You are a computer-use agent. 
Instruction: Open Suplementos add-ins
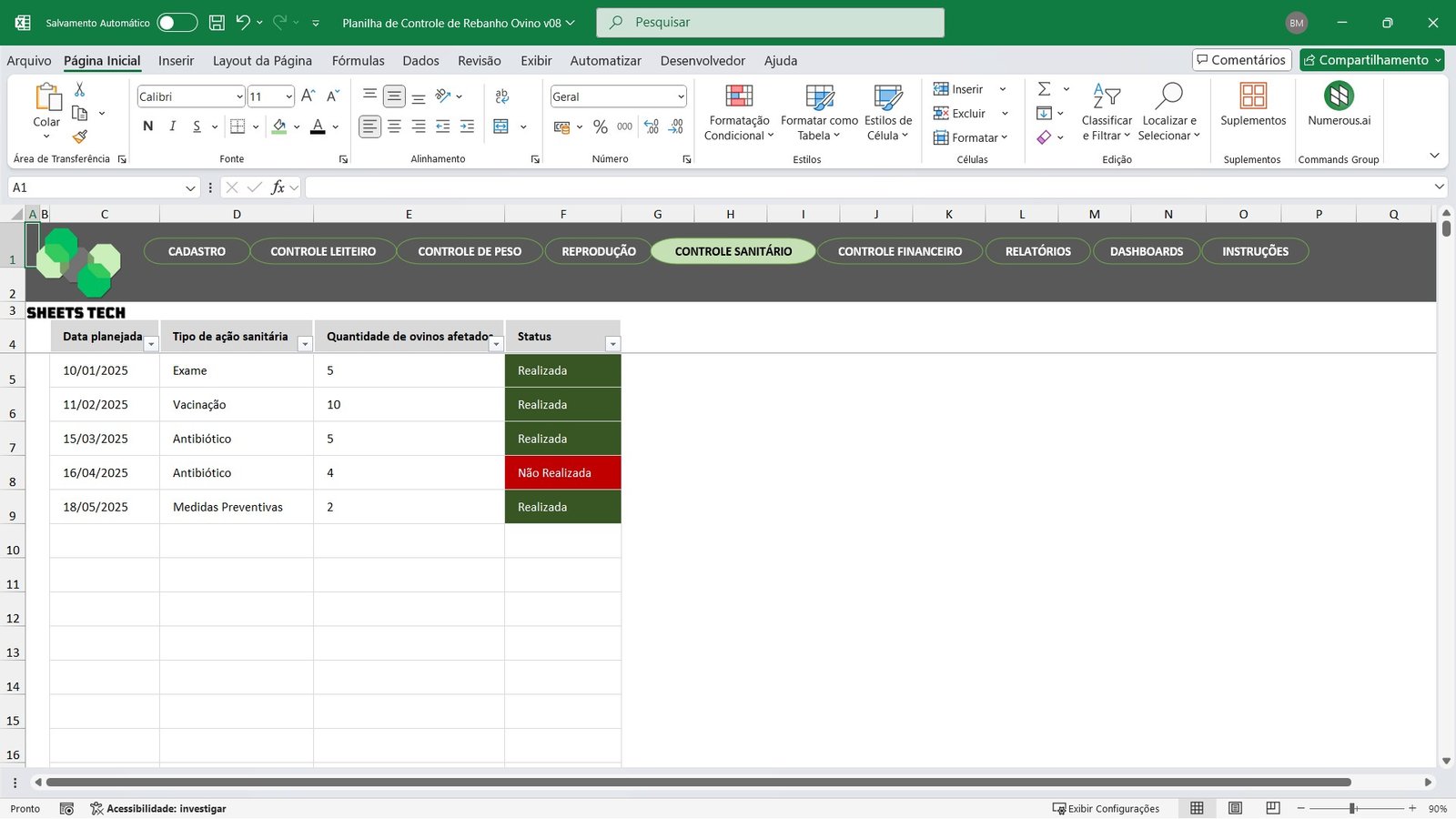click(x=1253, y=105)
